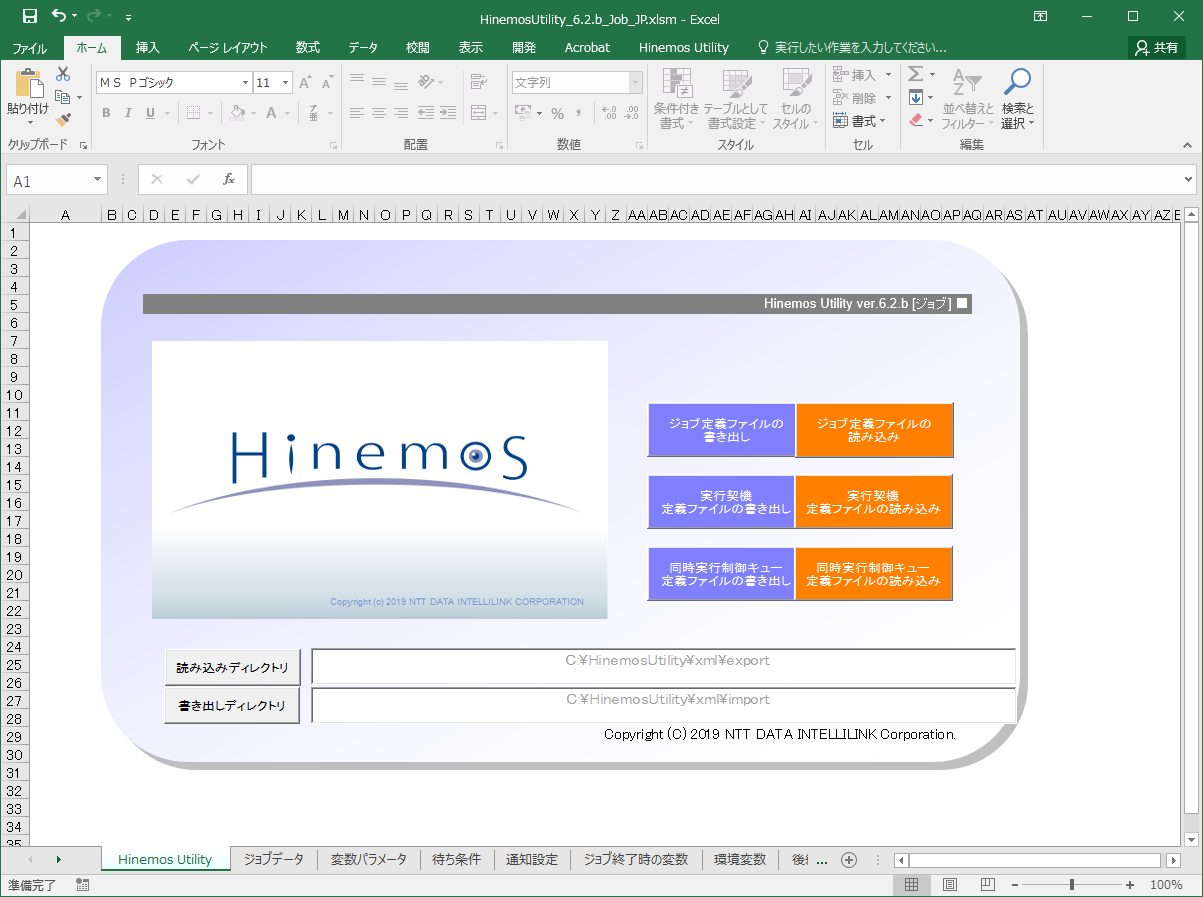This screenshot has width=1203, height=897.
Task: Open the ページ レイアウト ribbon tab
Action: coord(227,47)
